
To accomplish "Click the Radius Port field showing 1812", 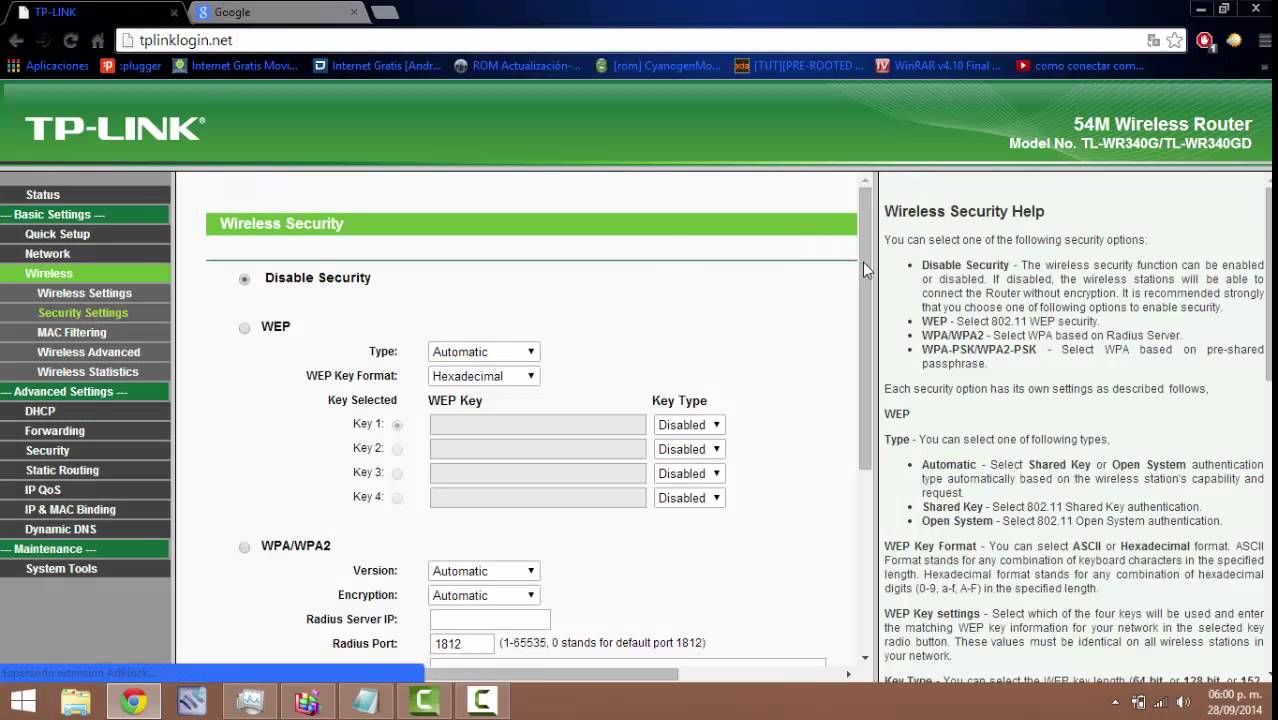I will pos(462,644).
